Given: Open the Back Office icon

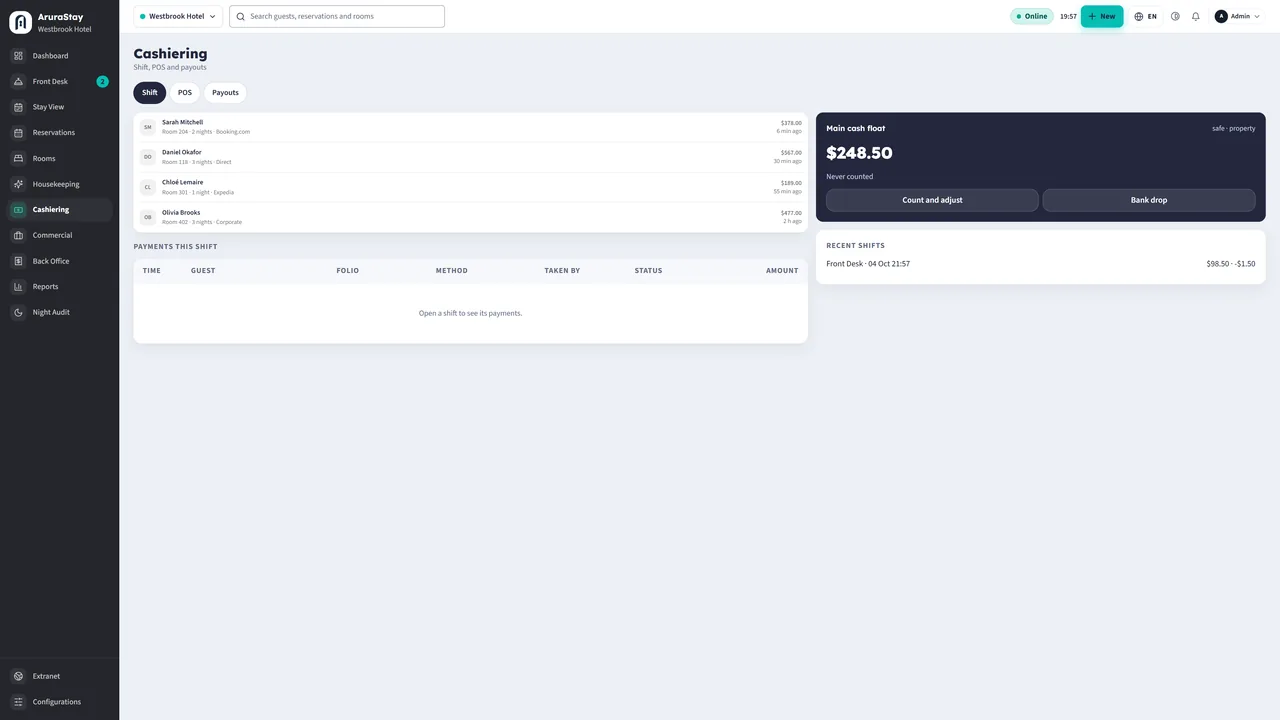Looking at the screenshot, I should point(18,261).
